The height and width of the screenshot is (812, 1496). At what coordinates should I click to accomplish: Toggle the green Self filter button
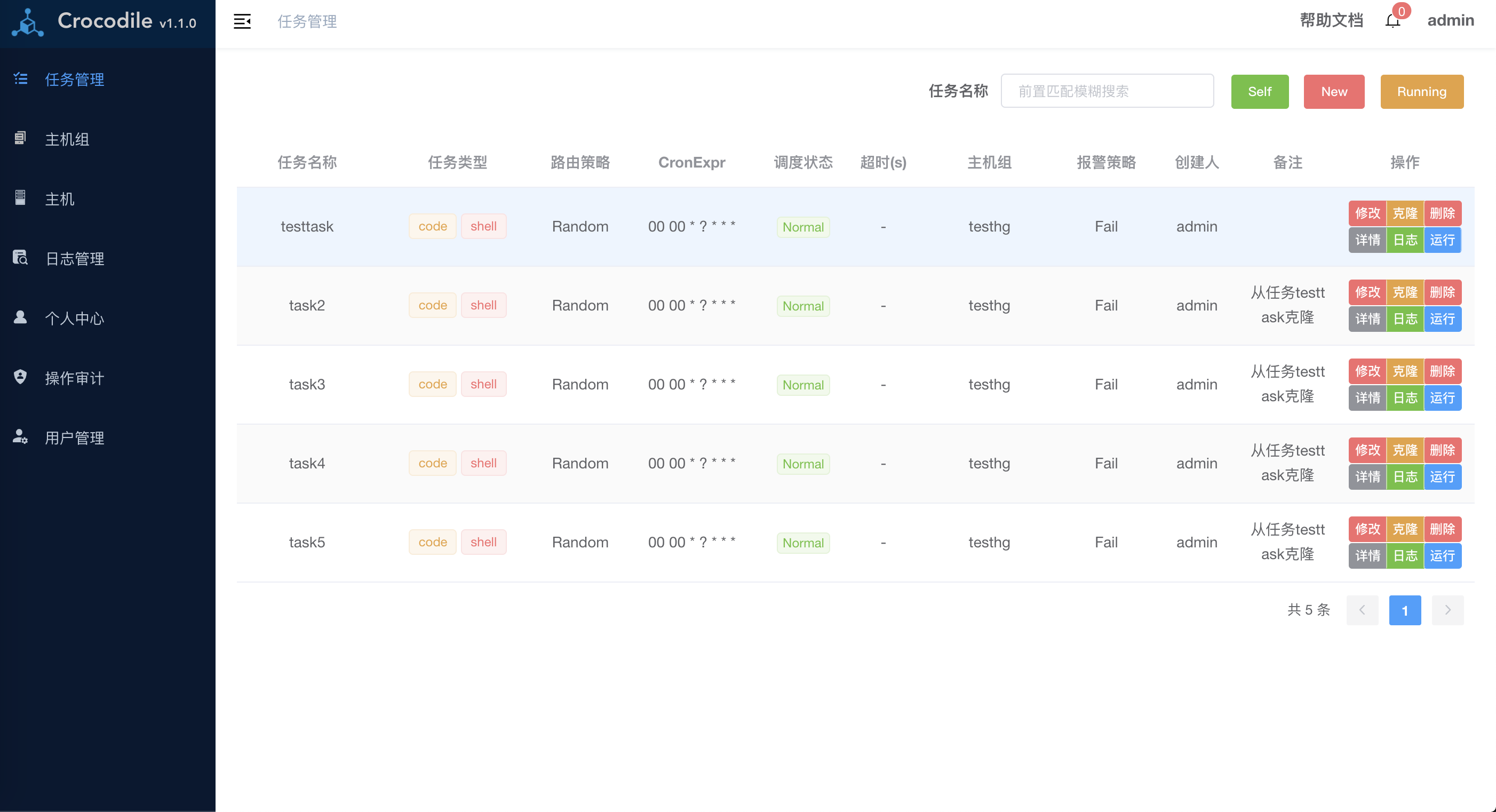[1259, 92]
